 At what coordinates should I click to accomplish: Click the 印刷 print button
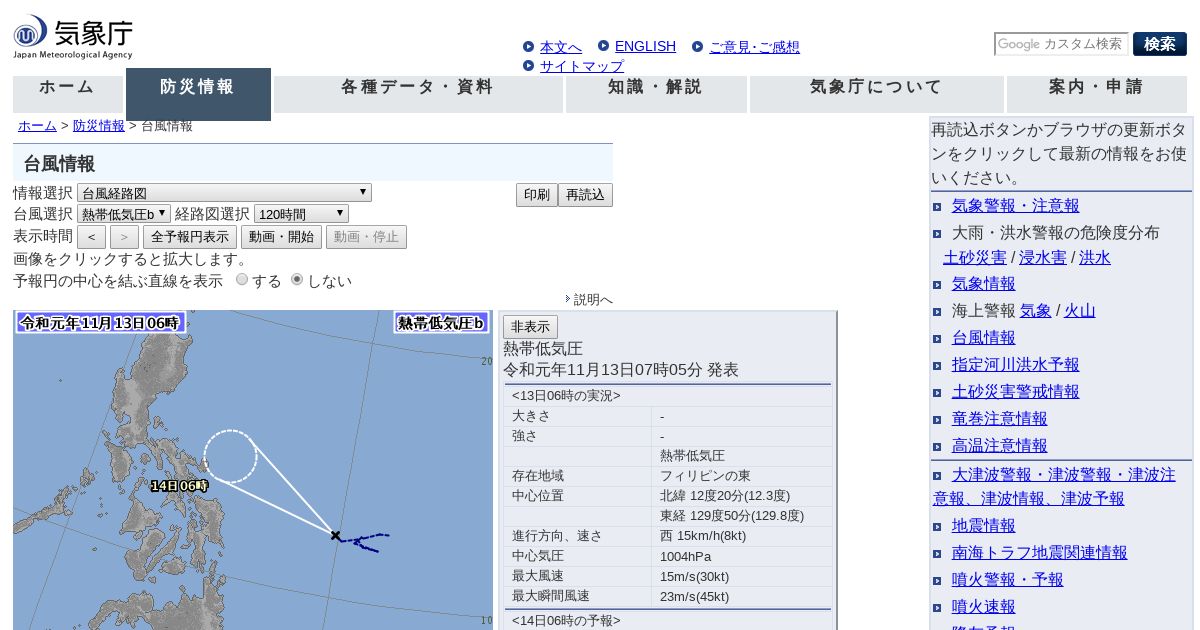coord(537,195)
